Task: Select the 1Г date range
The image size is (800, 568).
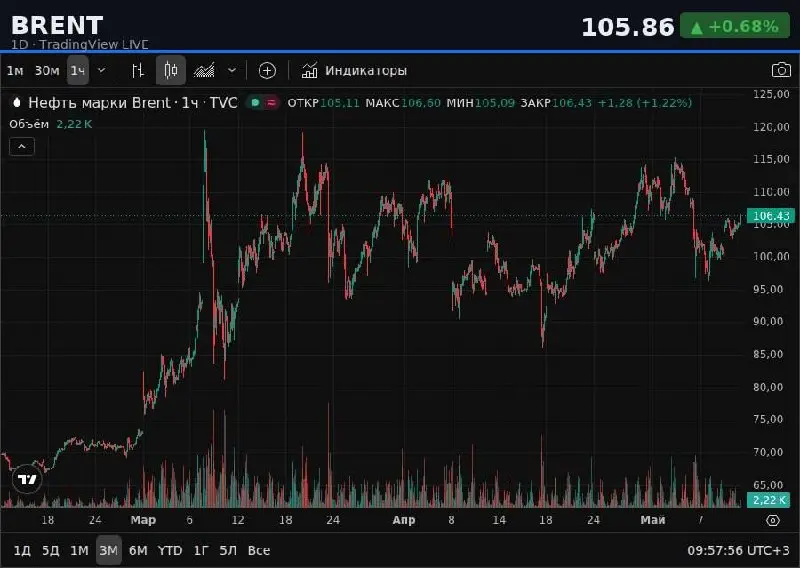Action: tap(201, 551)
